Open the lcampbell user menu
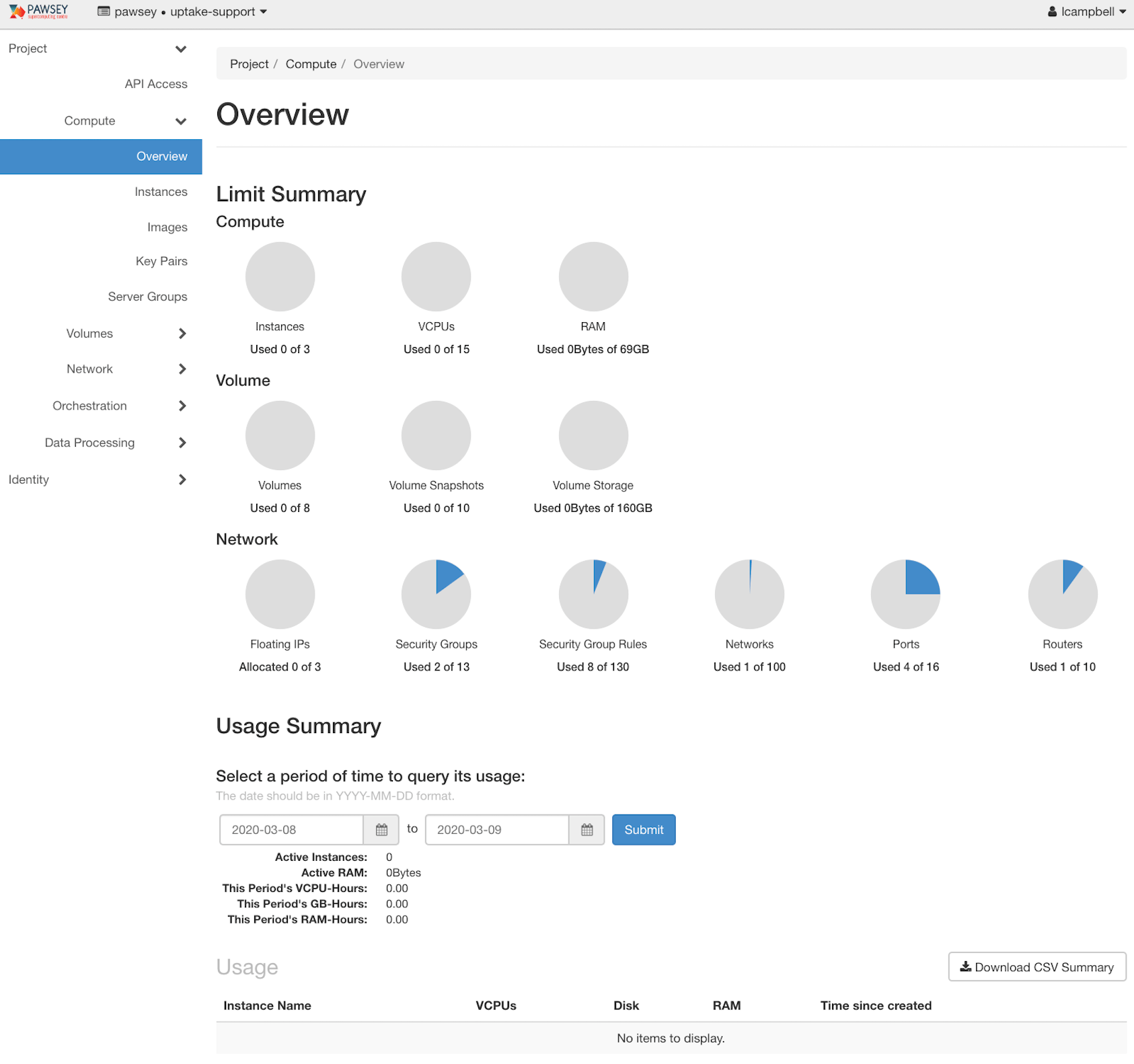The width and height of the screenshot is (1134, 1064). [x=1086, y=11]
